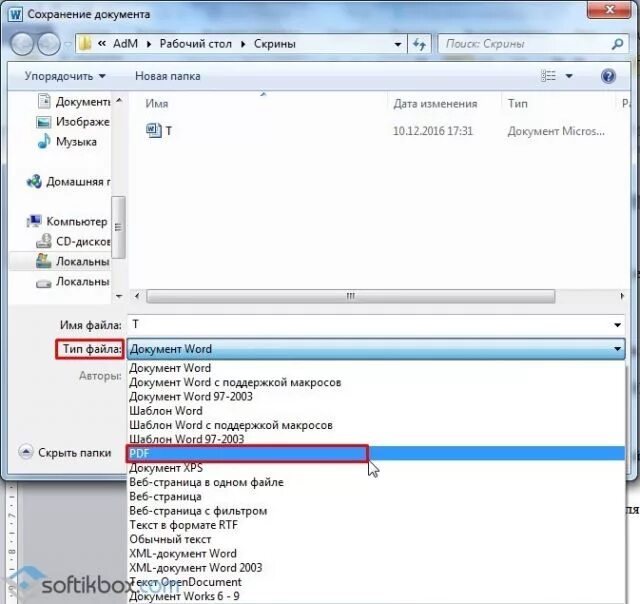Open the view options dropdown arrow

(x=569, y=76)
